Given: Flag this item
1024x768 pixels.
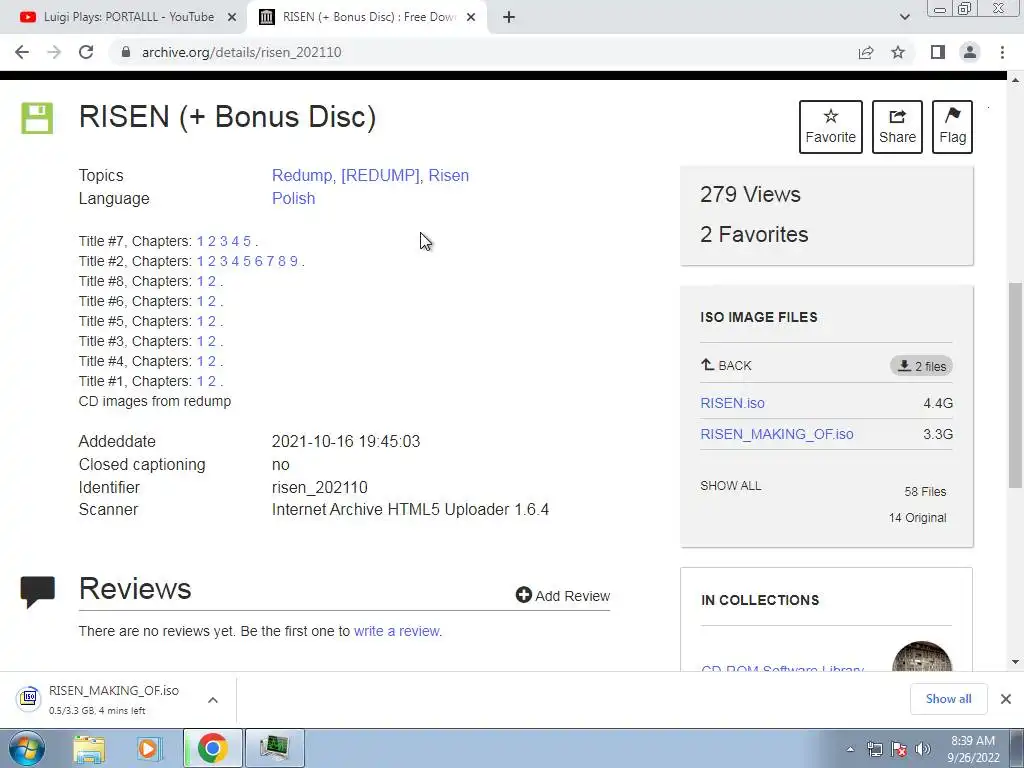Looking at the screenshot, I should 952,127.
